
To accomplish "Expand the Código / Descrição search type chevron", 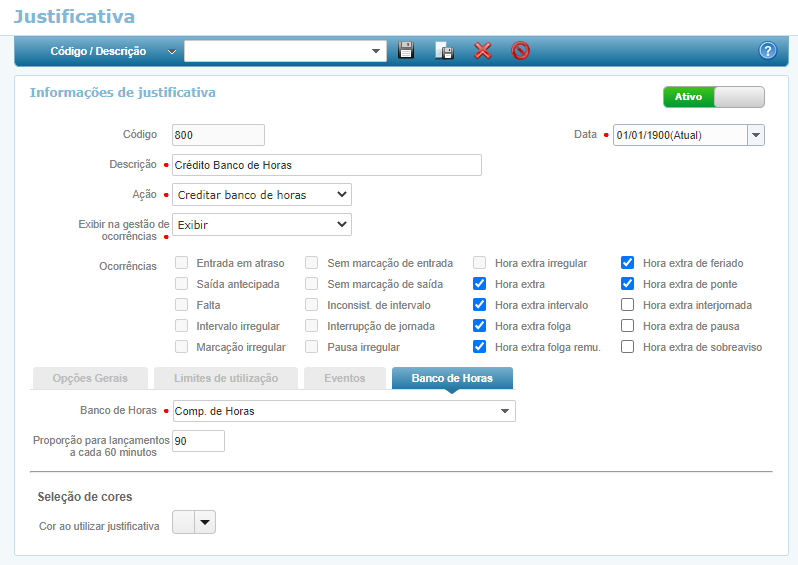I will [172, 51].
